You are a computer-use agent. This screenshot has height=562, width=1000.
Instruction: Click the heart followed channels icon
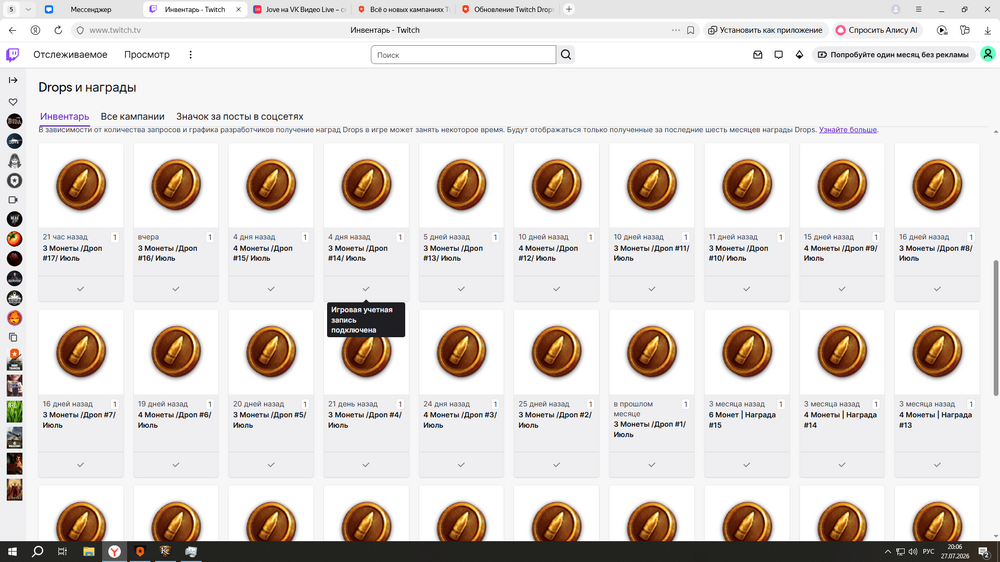pos(13,102)
